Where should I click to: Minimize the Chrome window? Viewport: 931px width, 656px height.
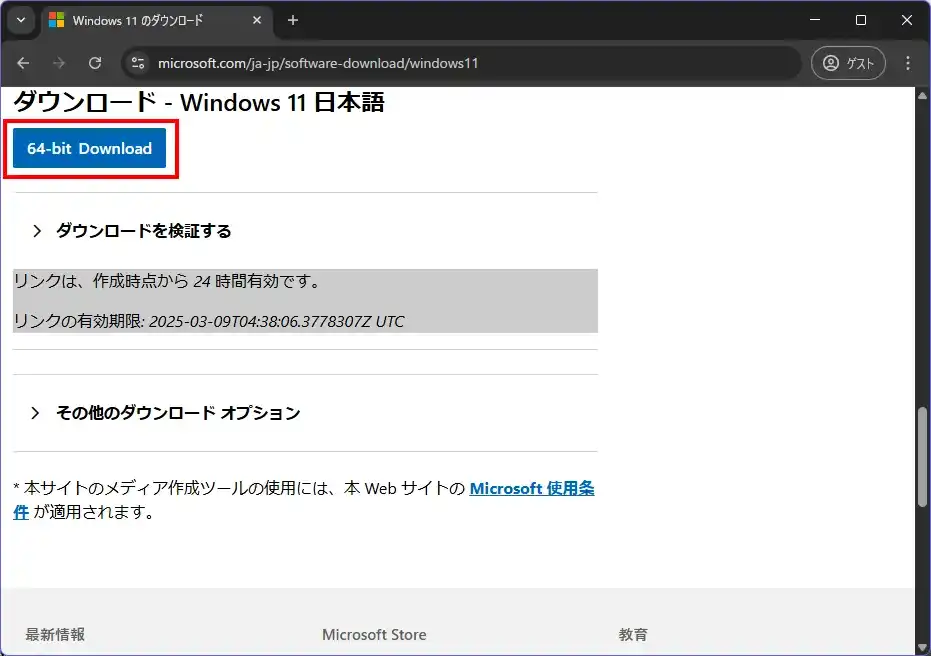point(815,20)
